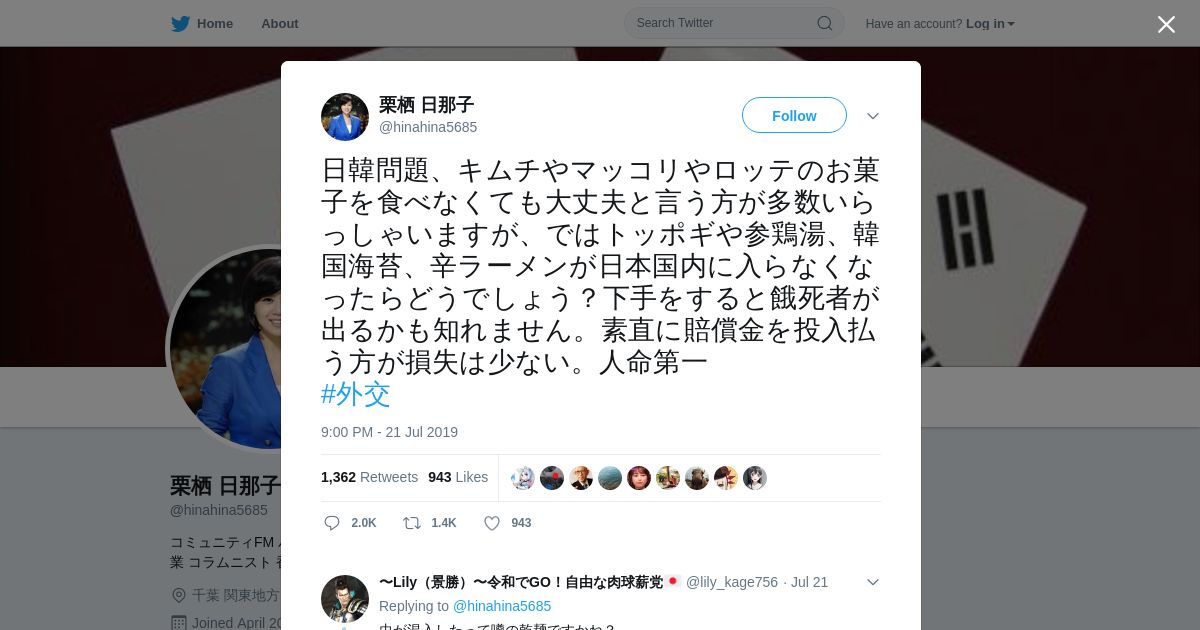1200x630 pixels.
Task: Click the retweet arrows icon
Action: pyautogui.click(x=411, y=523)
